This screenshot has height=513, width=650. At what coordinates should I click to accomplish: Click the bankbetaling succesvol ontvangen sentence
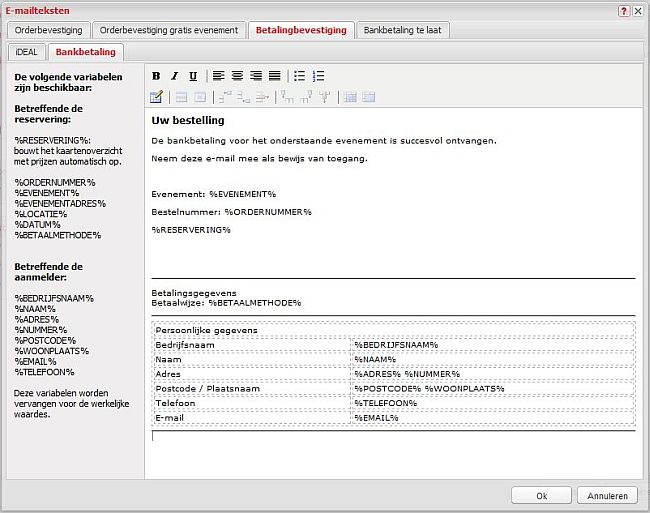pos(324,141)
